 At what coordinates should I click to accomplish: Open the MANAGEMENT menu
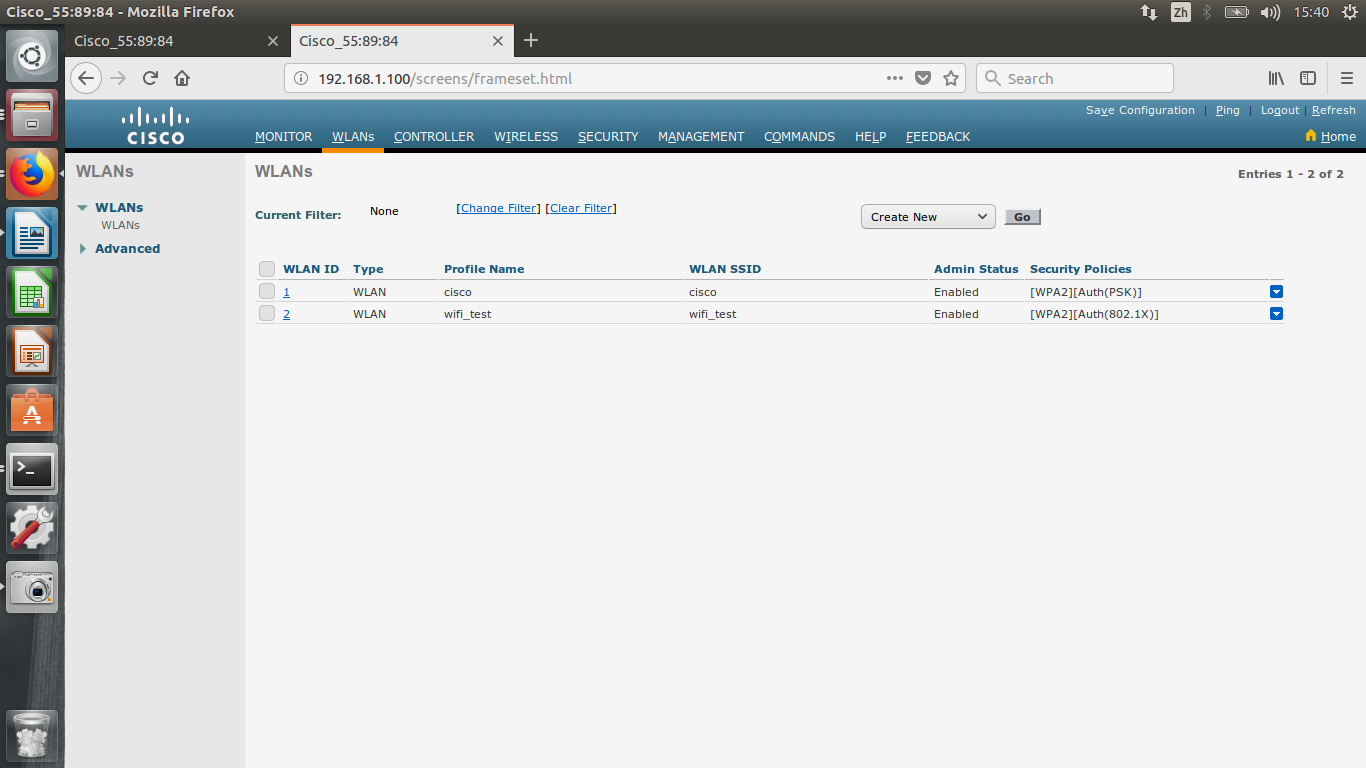(701, 137)
